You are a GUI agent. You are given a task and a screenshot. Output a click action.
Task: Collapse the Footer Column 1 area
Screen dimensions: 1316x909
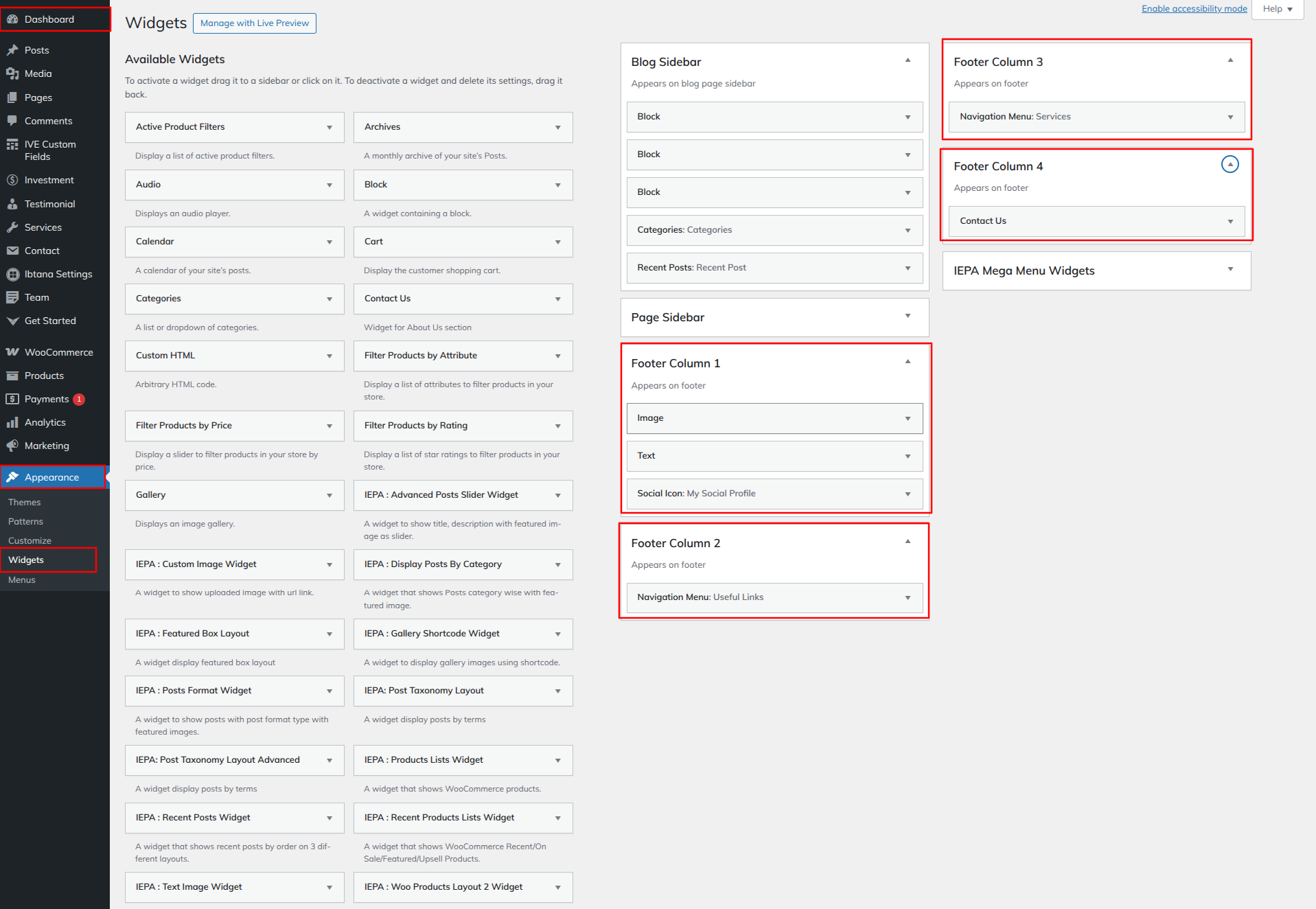pyautogui.click(x=908, y=362)
